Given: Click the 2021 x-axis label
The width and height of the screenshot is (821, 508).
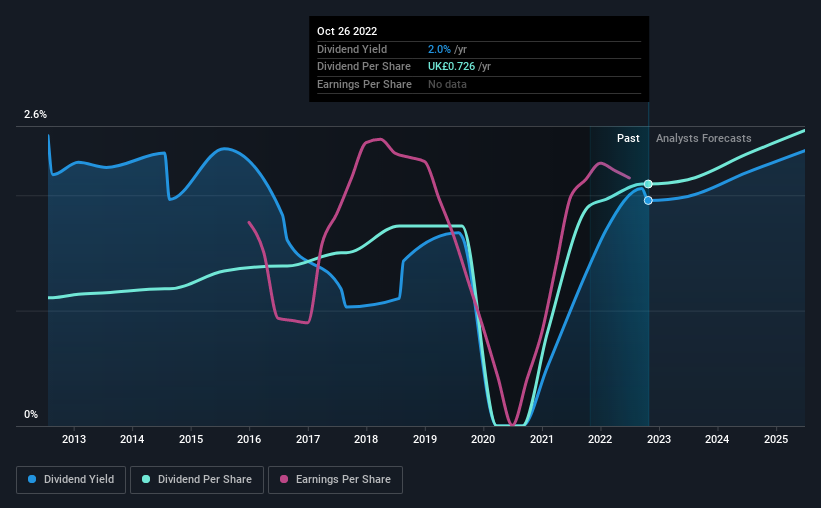Looking at the screenshot, I should click(541, 439).
